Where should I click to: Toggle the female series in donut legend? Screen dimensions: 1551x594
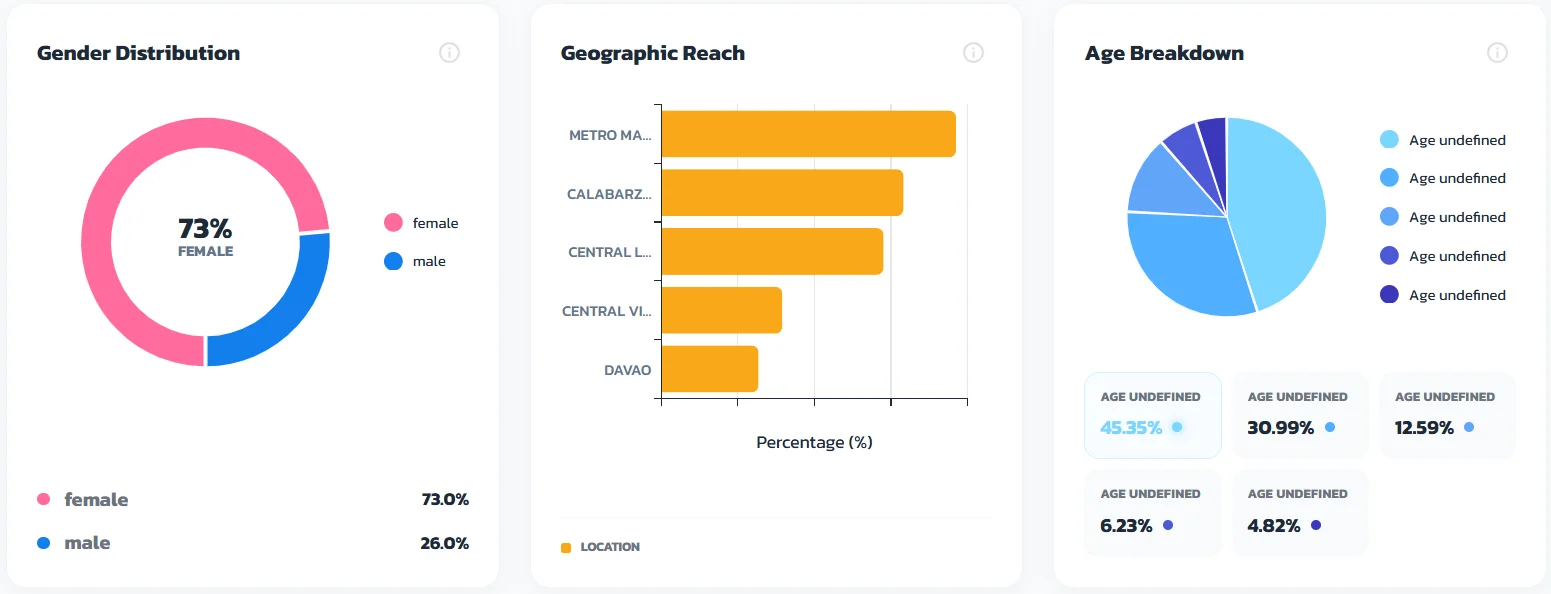pos(420,223)
